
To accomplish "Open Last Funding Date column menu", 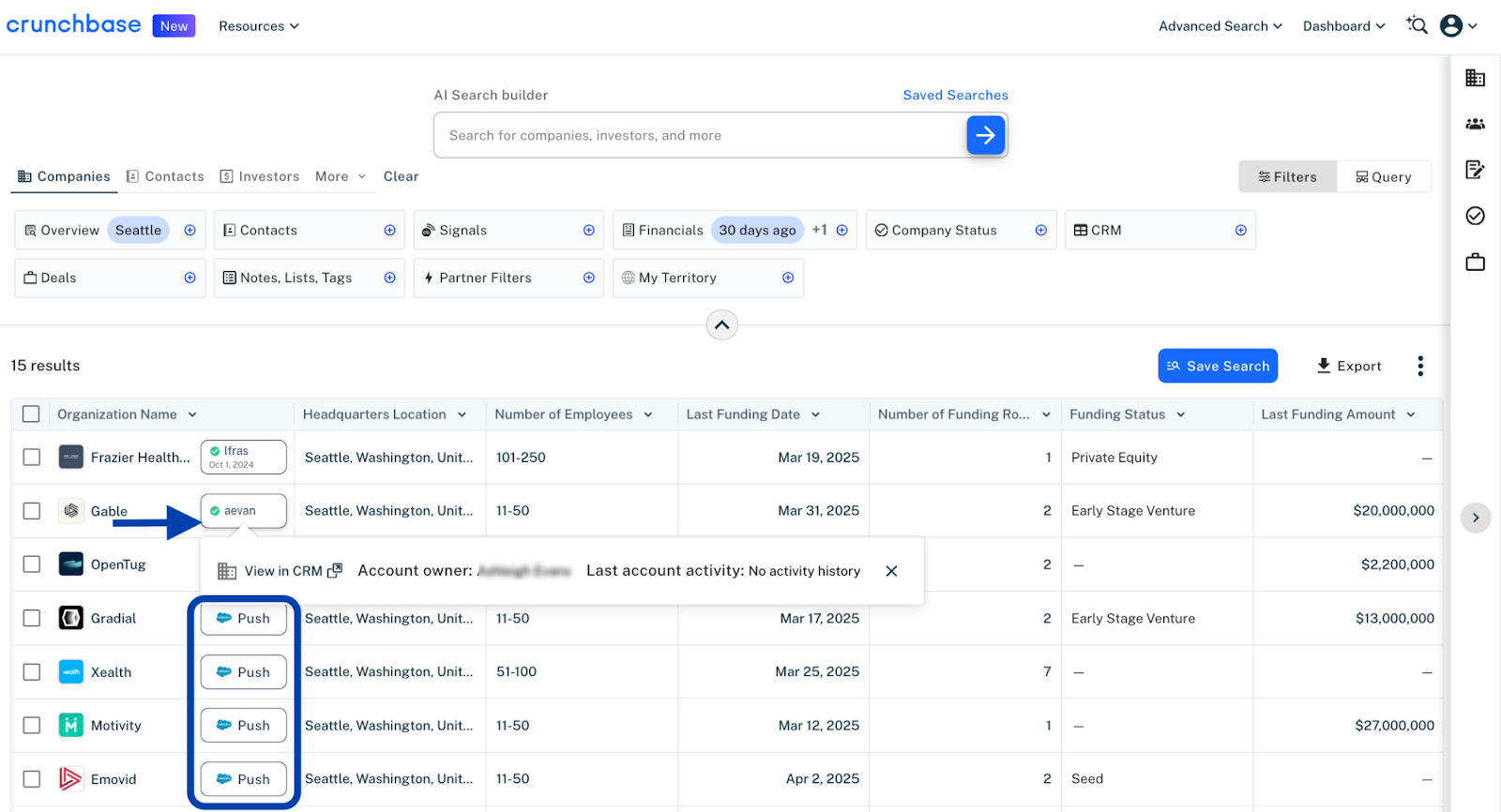I will pyautogui.click(x=815, y=414).
